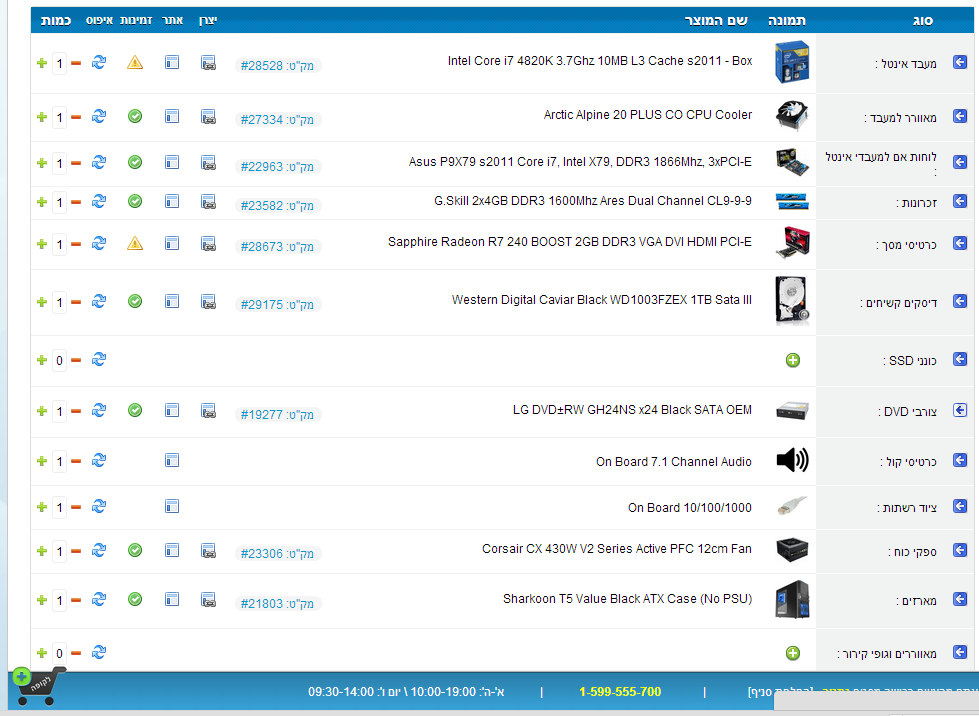Open site page icon for Intel Core i7 row
Viewport: 979px width, 716px height.
[x=172, y=62]
